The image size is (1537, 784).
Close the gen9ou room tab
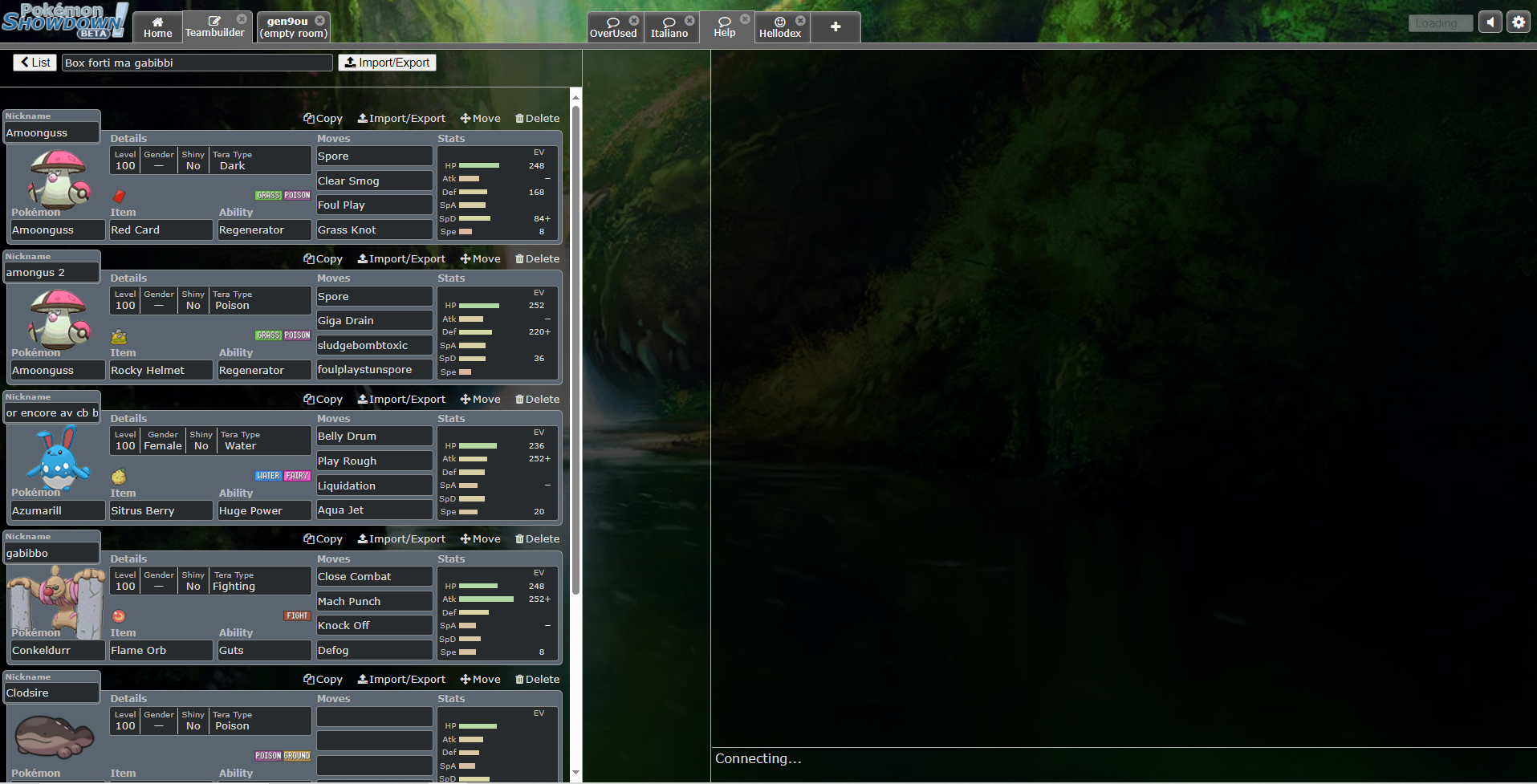[320, 20]
